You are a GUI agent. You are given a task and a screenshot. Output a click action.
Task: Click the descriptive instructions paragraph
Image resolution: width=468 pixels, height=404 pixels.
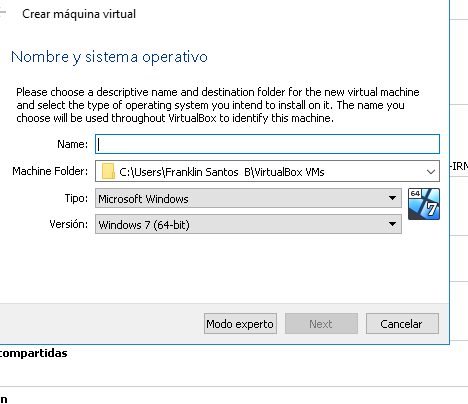point(218,105)
